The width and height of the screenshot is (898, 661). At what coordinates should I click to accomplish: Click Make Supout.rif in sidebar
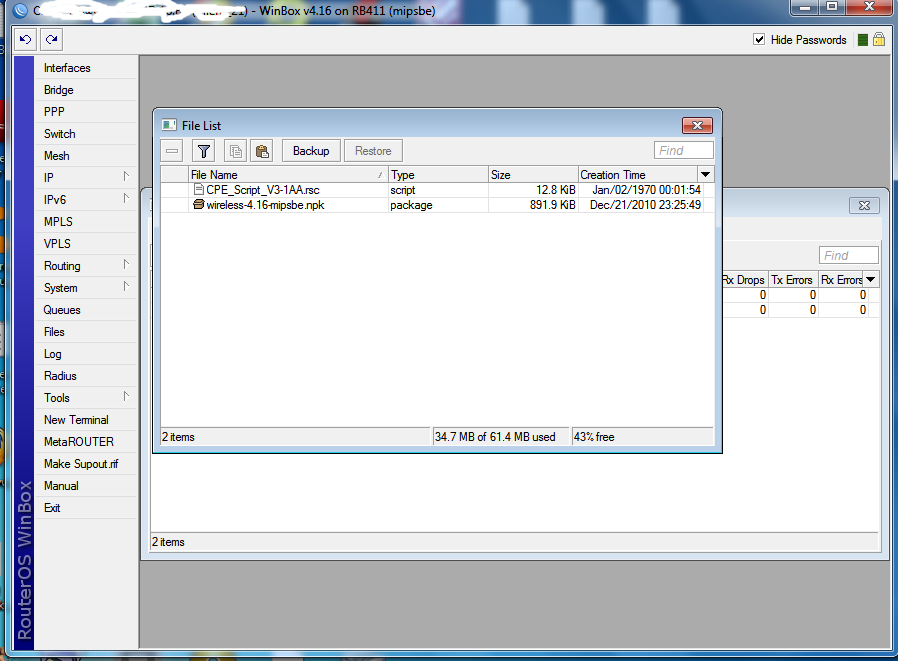pos(86,464)
